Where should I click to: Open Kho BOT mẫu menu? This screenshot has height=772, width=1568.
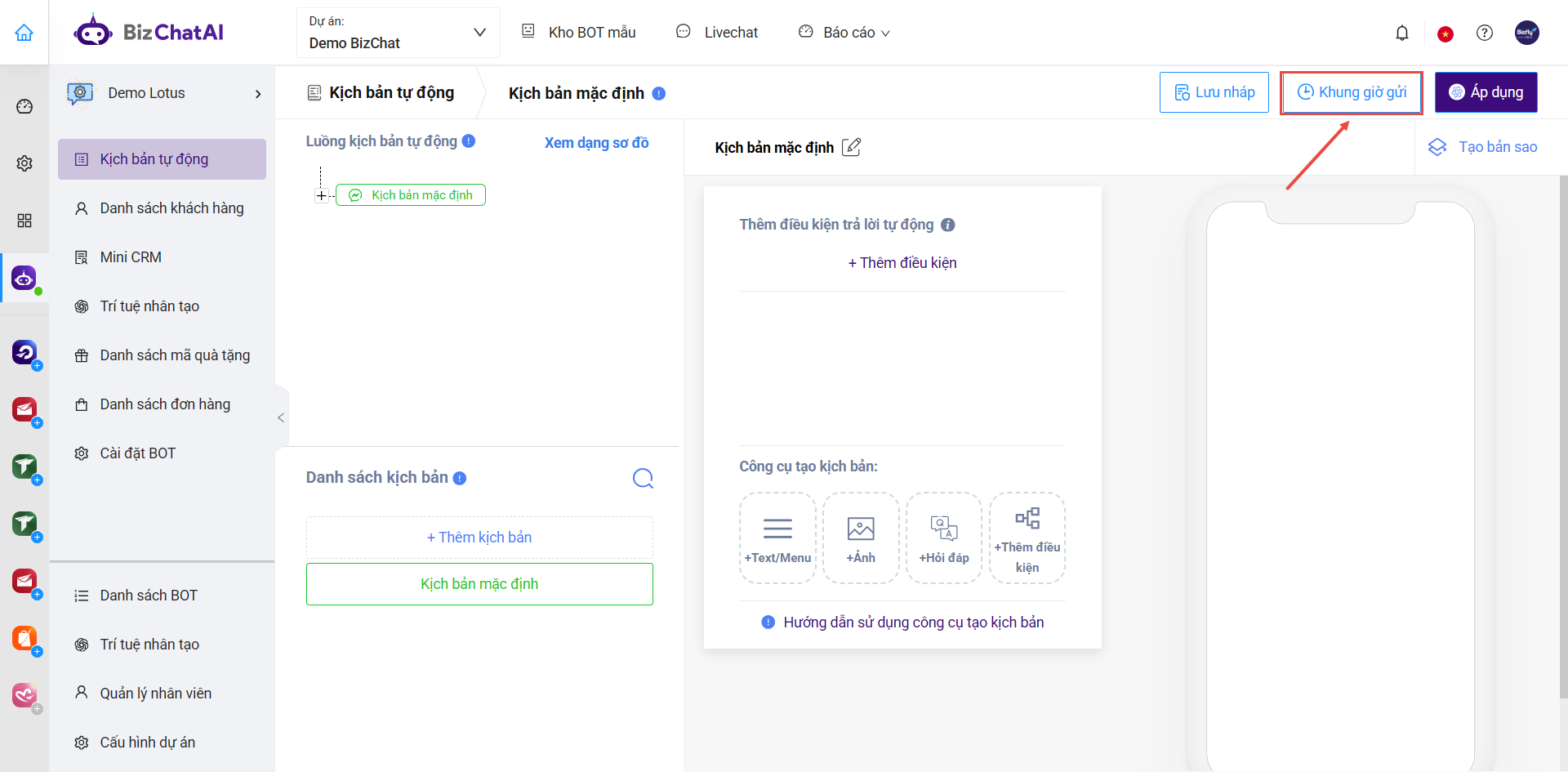(578, 33)
